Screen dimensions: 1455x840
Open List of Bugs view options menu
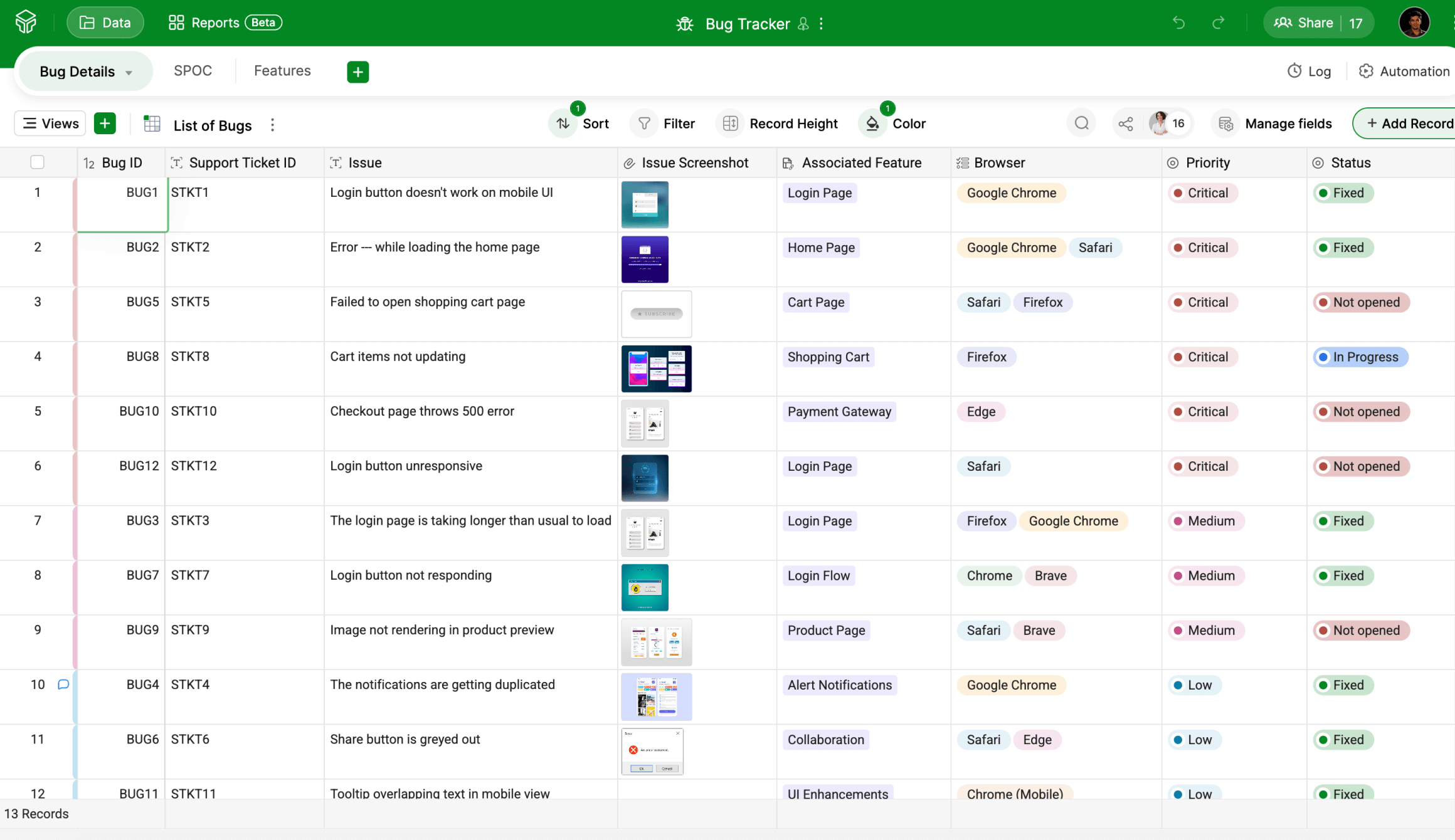(x=272, y=125)
